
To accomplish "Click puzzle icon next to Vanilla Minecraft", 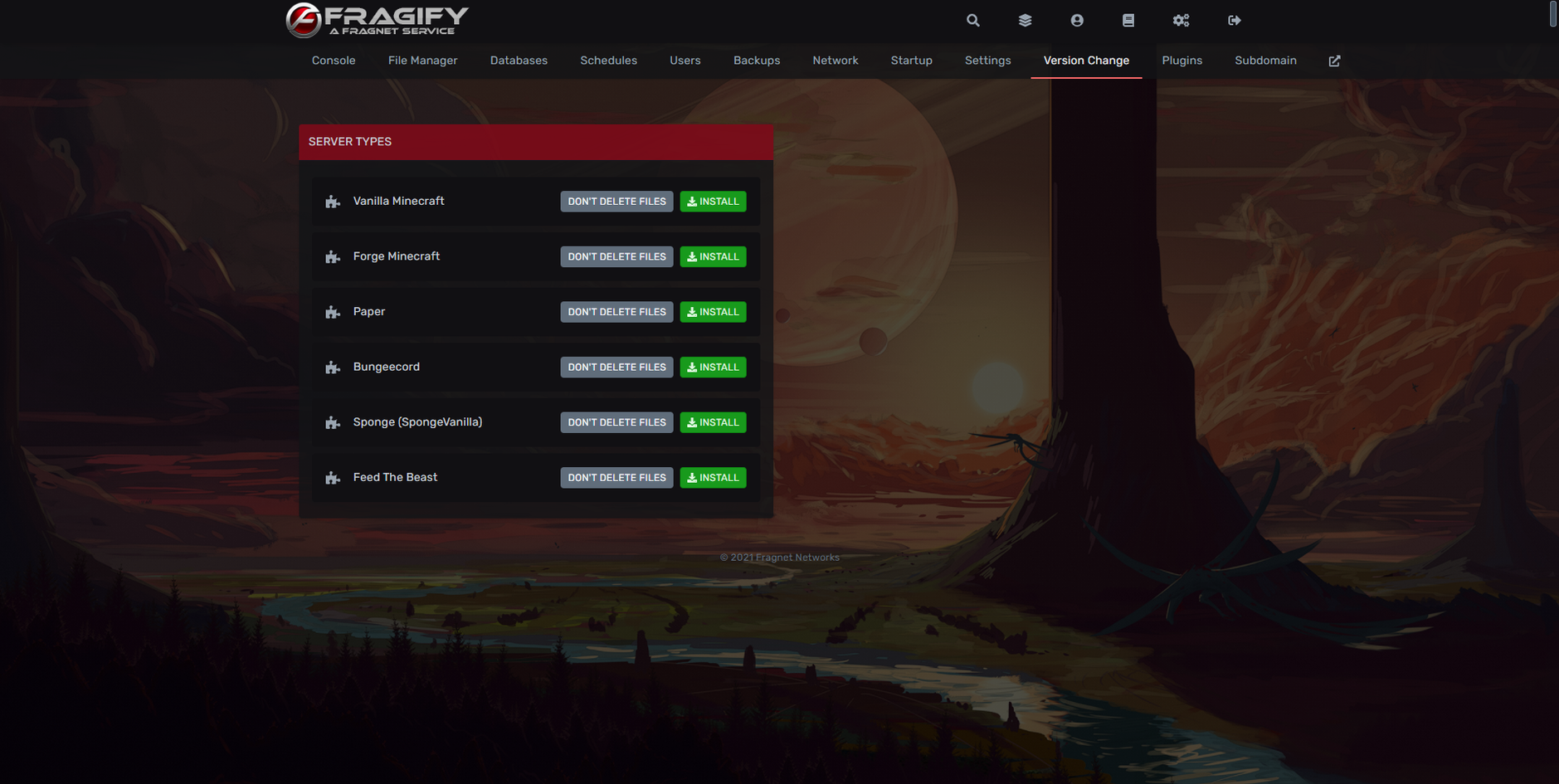I will [x=333, y=202].
